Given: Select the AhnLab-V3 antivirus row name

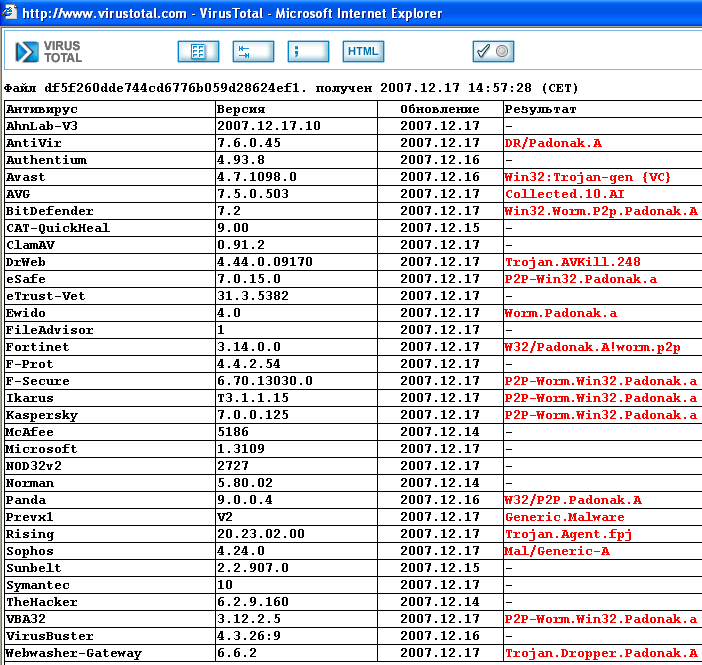Looking at the screenshot, I should tap(42, 126).
